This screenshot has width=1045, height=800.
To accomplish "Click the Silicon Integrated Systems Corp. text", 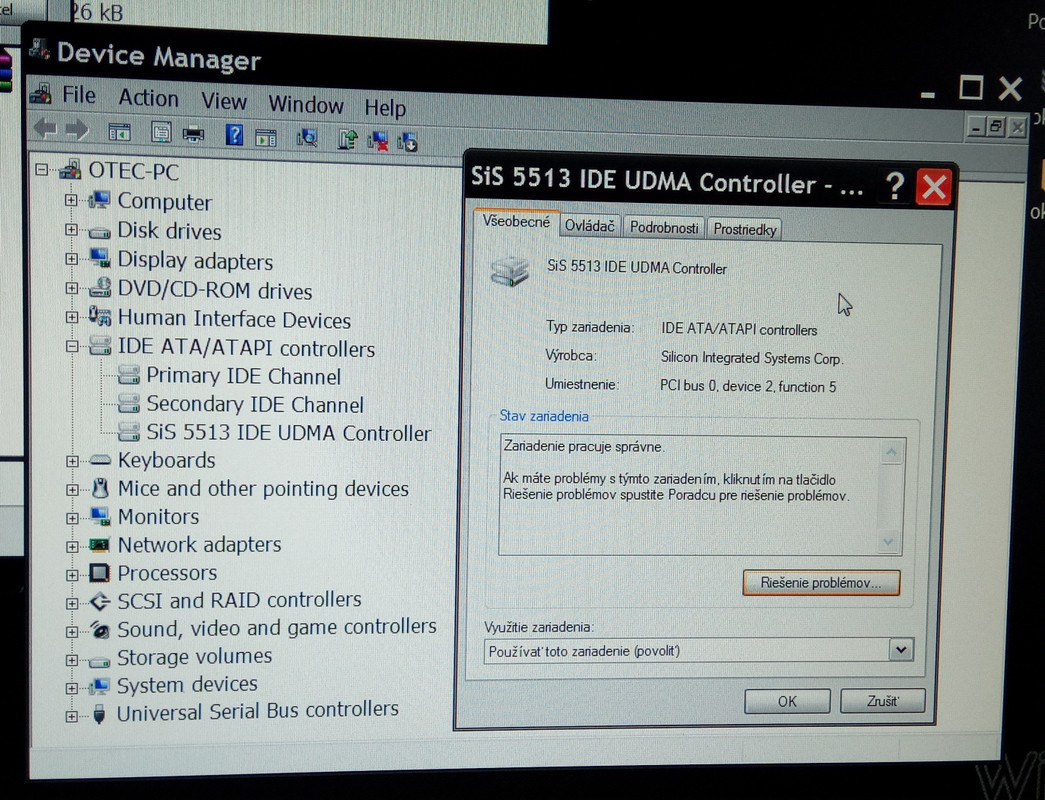I will (752, 358).
